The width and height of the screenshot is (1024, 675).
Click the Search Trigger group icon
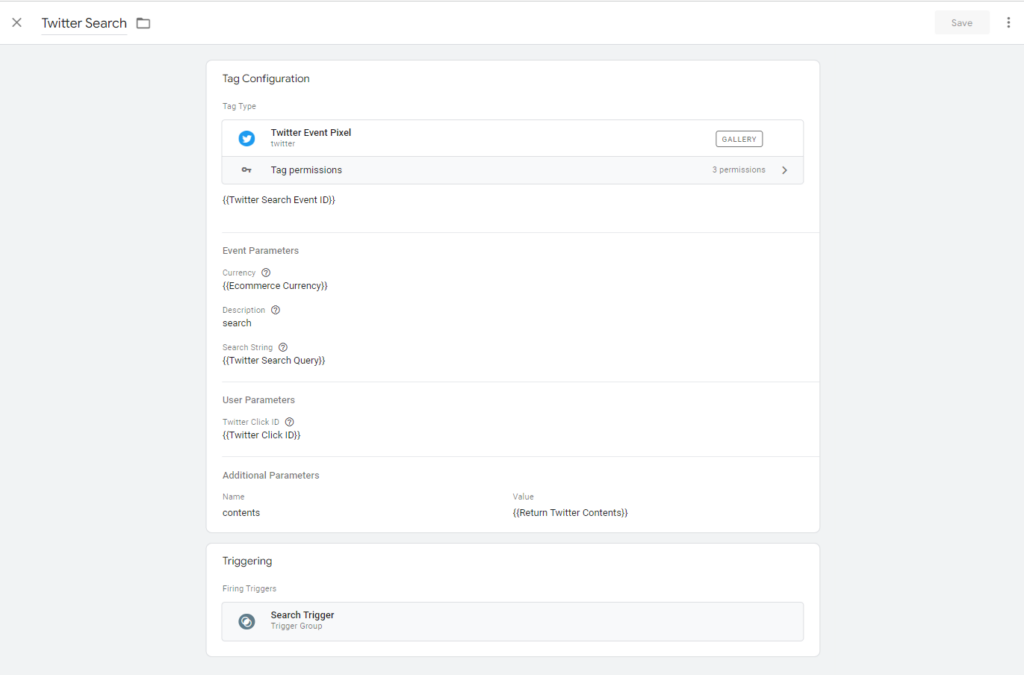click(x=246, y=621)
